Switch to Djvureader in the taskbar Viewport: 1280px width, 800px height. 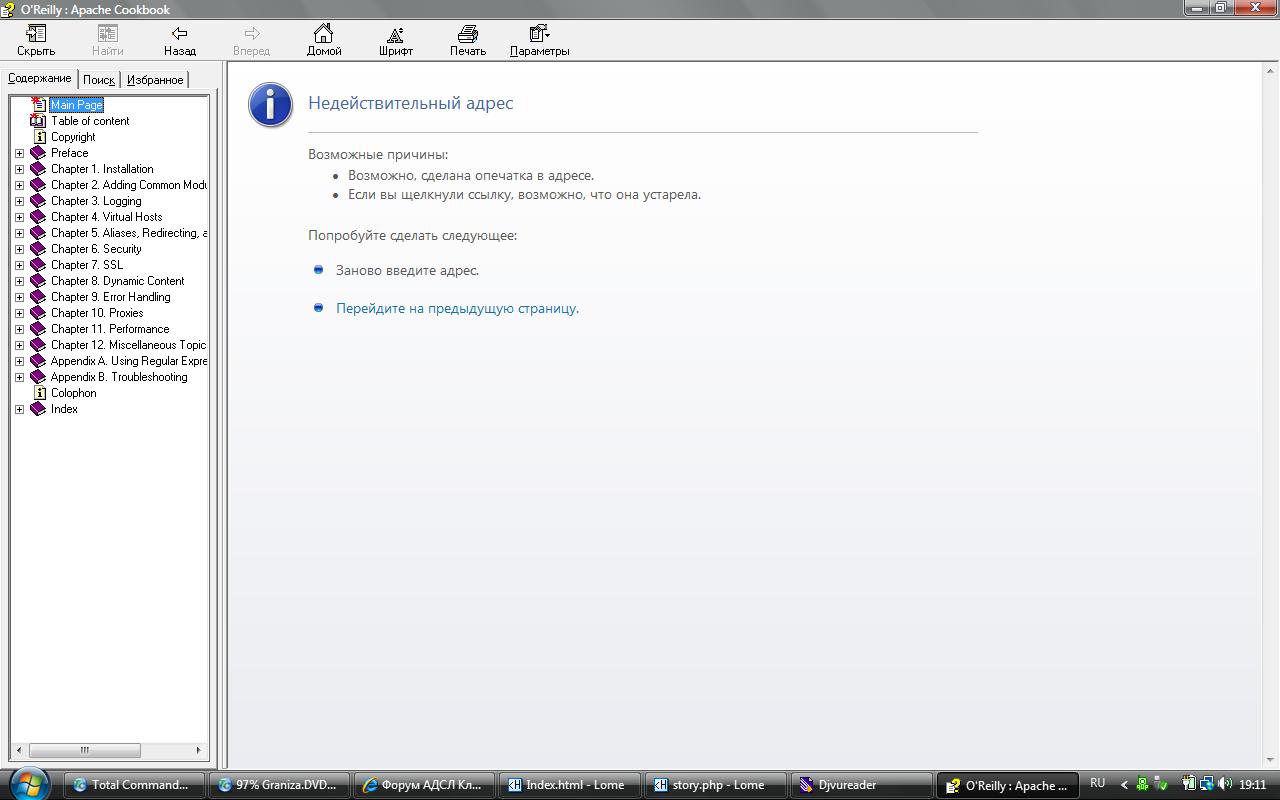860,785
